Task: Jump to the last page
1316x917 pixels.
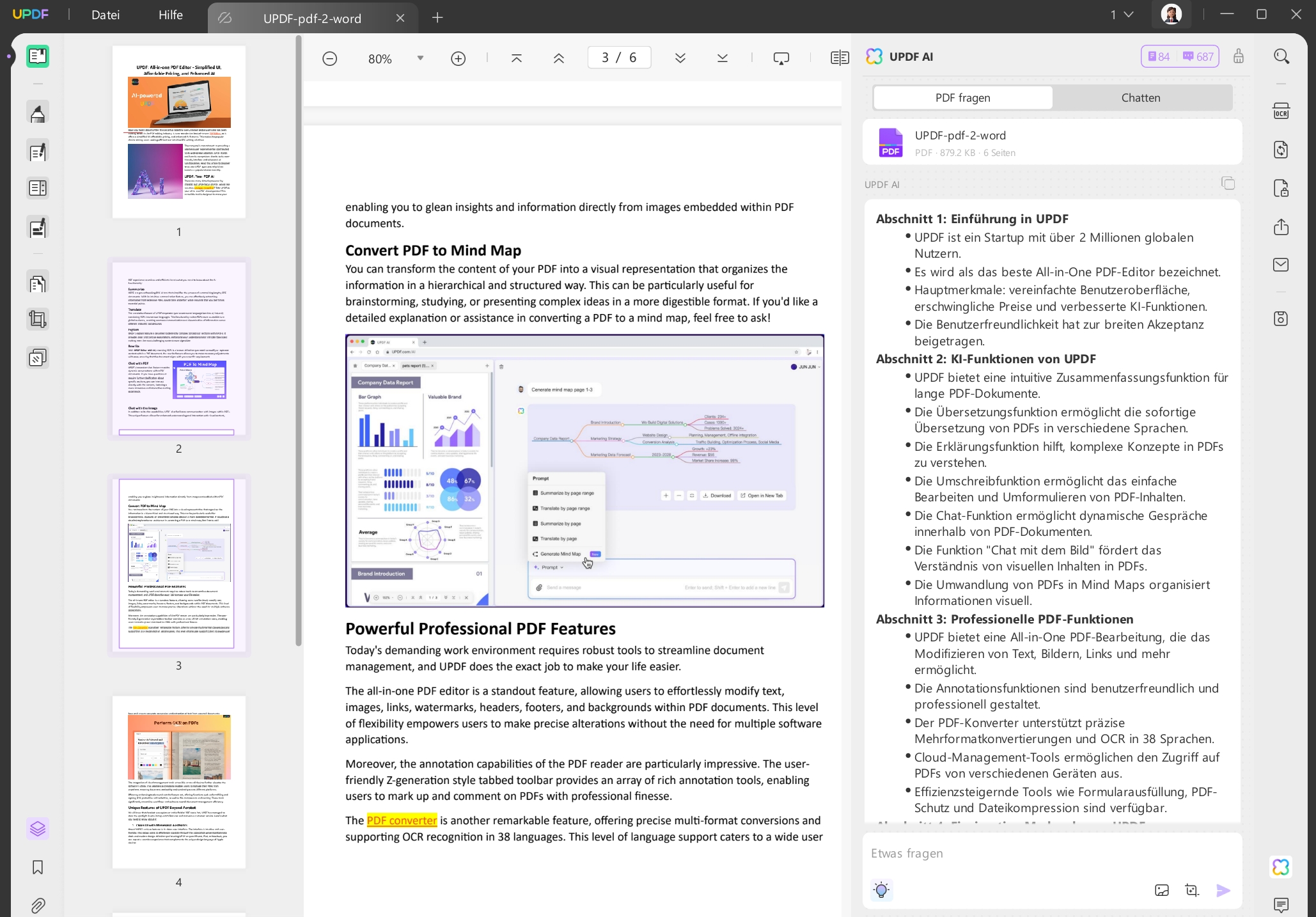Action: pyautogui.click(x=723, y=58)
